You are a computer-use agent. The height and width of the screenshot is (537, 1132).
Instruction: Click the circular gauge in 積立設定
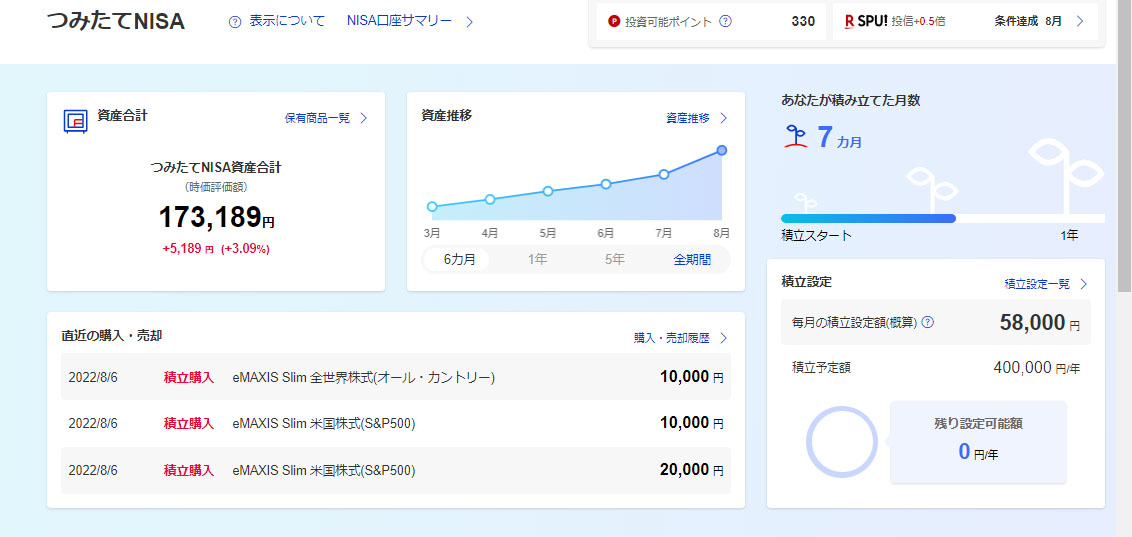(841, 441)
